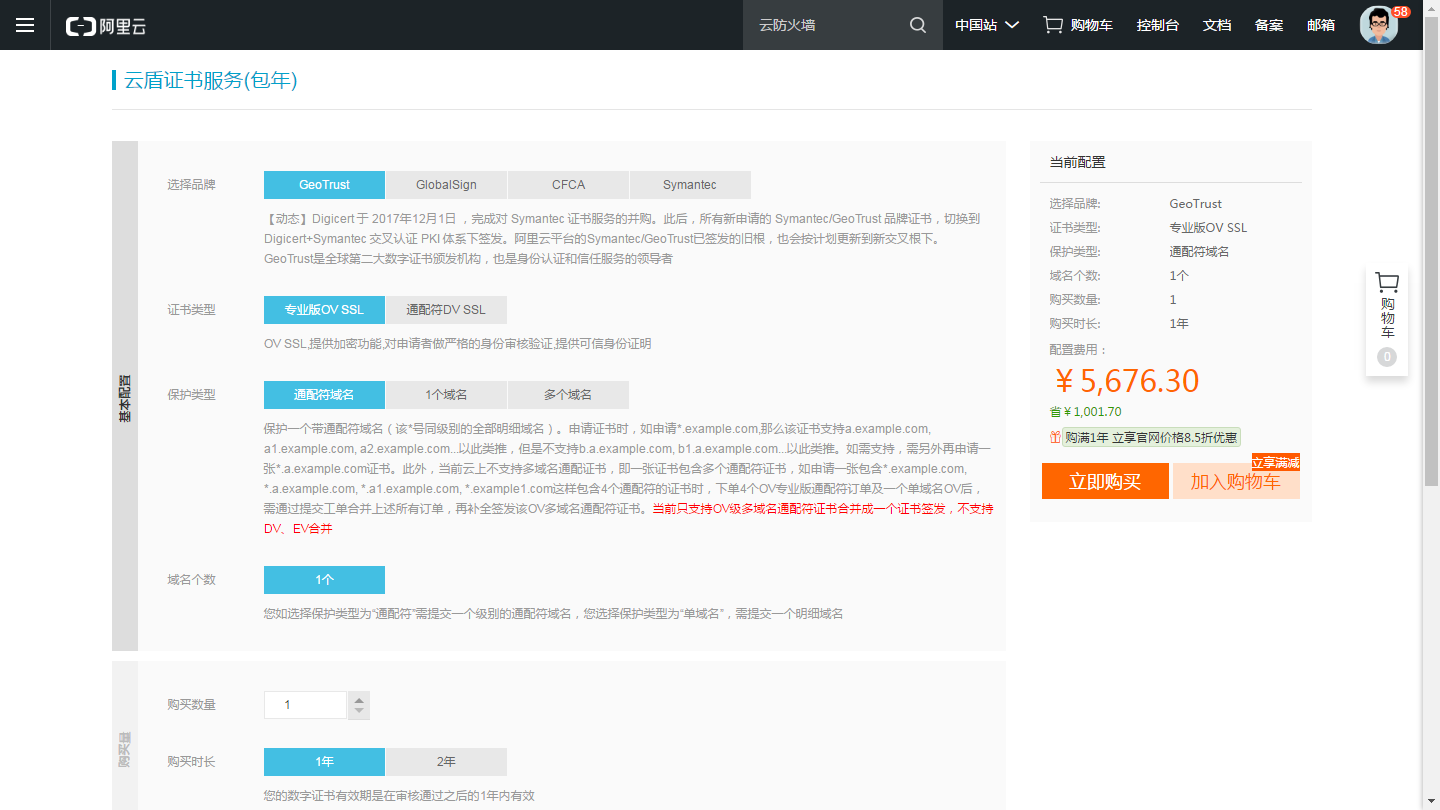Click the 购满1年 立享官网价格8.5折优惠 promo
Screen dimensions: 1440x810
[1151, 437]
